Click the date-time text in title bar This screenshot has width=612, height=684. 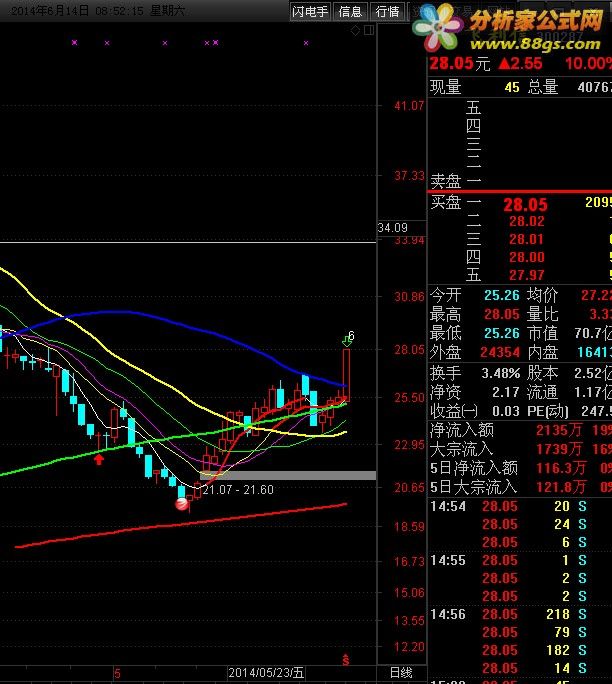[x=97, y=11]
